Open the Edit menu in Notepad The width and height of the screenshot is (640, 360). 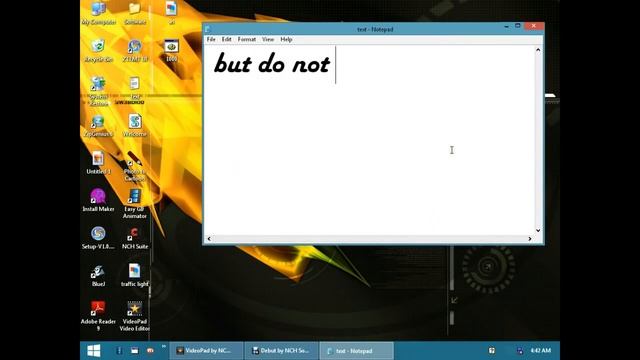227,39
